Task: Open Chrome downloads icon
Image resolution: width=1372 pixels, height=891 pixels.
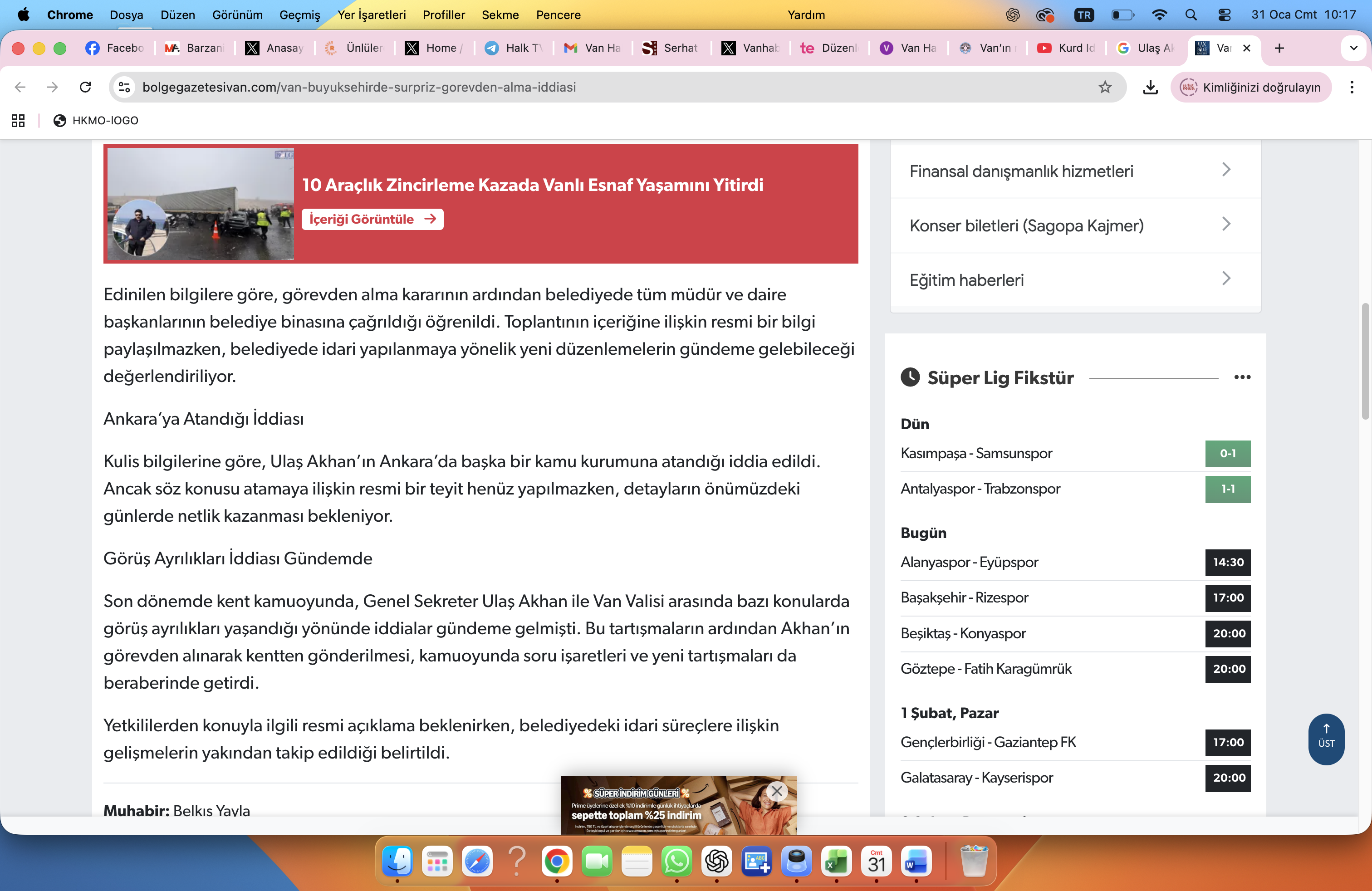Action: [1150, 87]
